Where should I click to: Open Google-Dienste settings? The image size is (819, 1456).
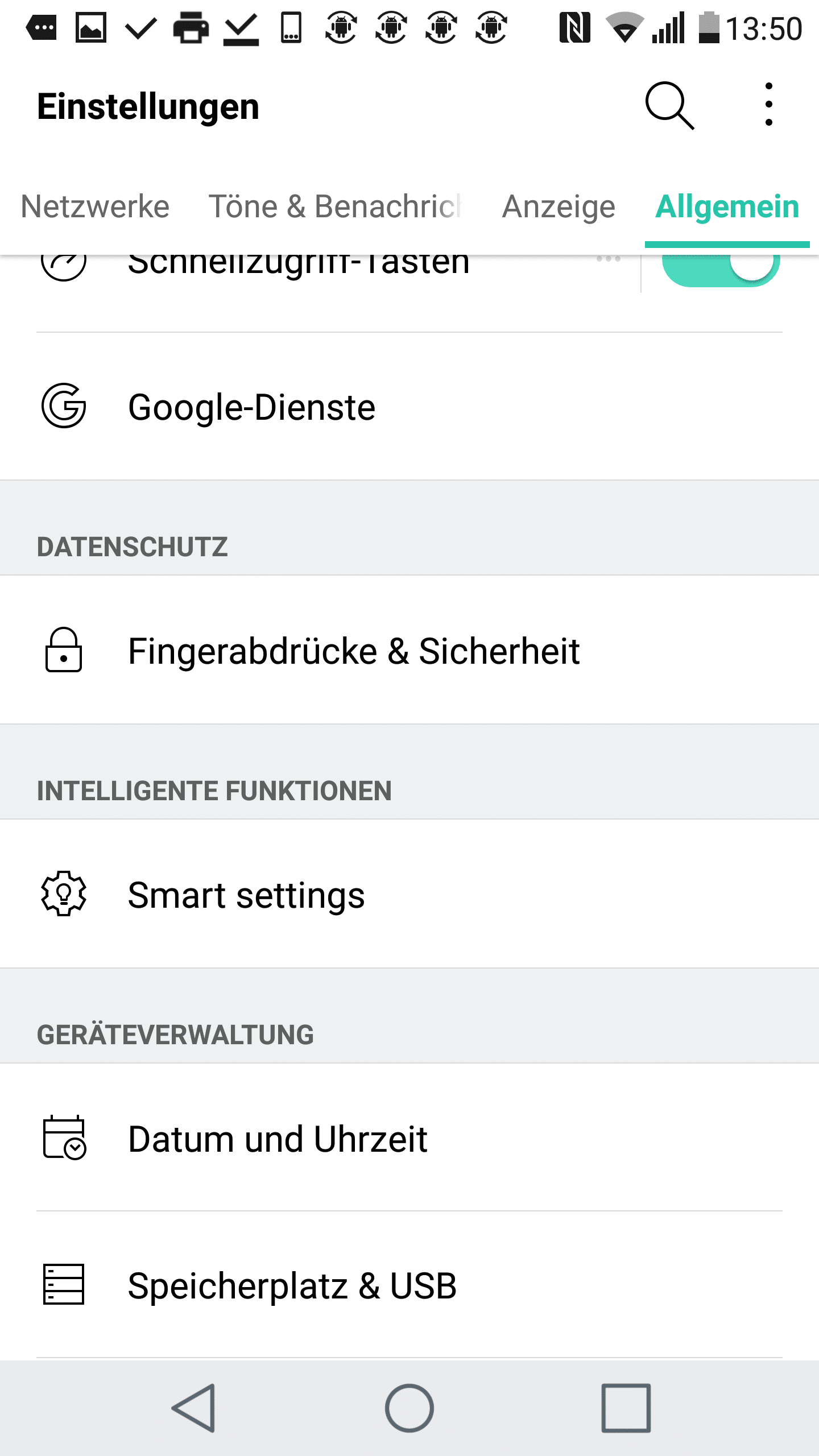251,407
